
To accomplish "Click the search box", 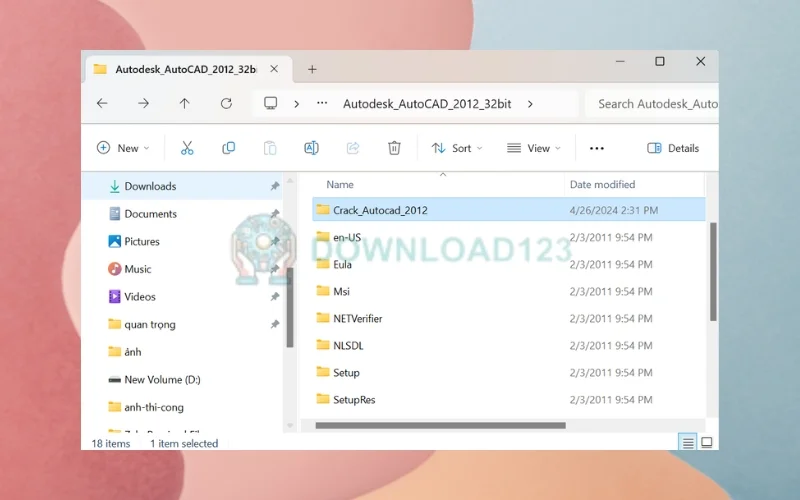I will coord(656,103).
